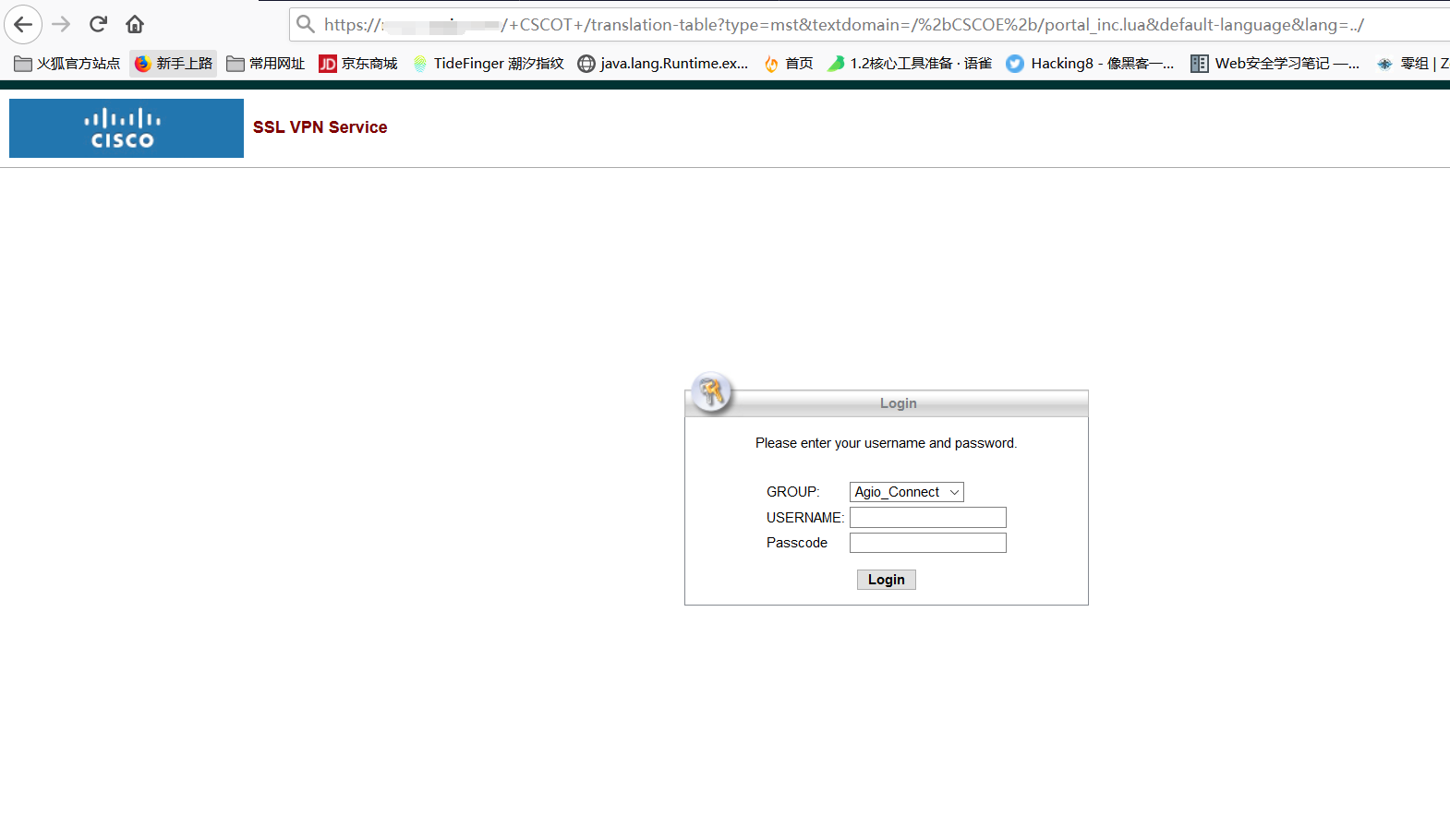
Task: Open the 京东商城 JD bookmark
Action: coord(358,64)
